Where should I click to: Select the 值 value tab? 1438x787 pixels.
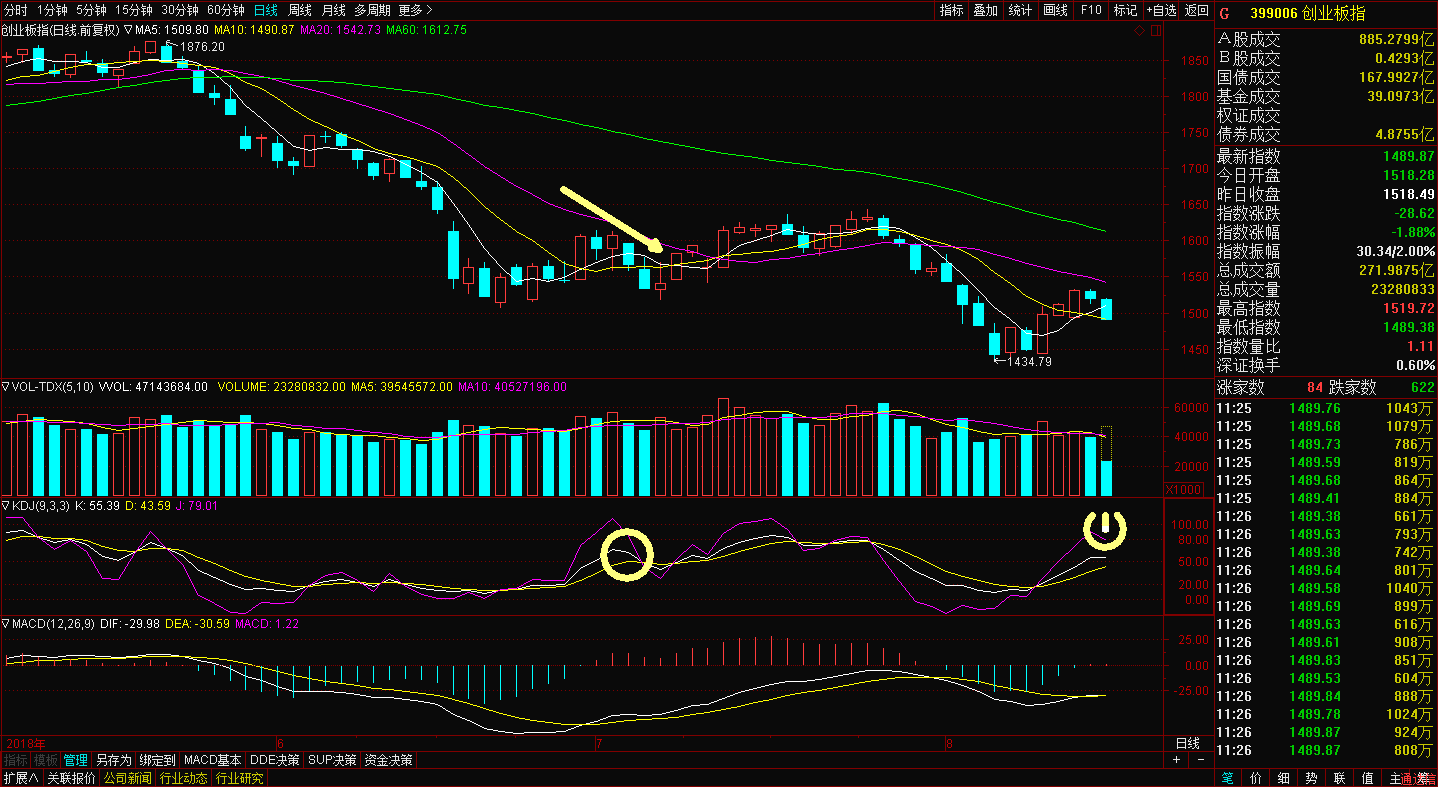coord(1367,778)
